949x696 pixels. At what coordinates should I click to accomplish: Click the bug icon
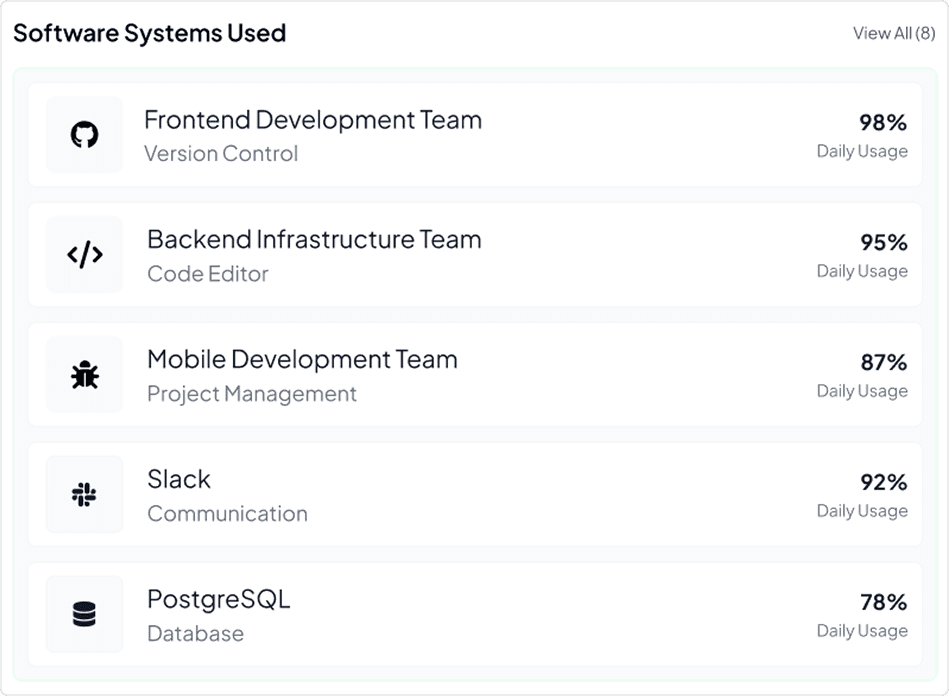85,375
